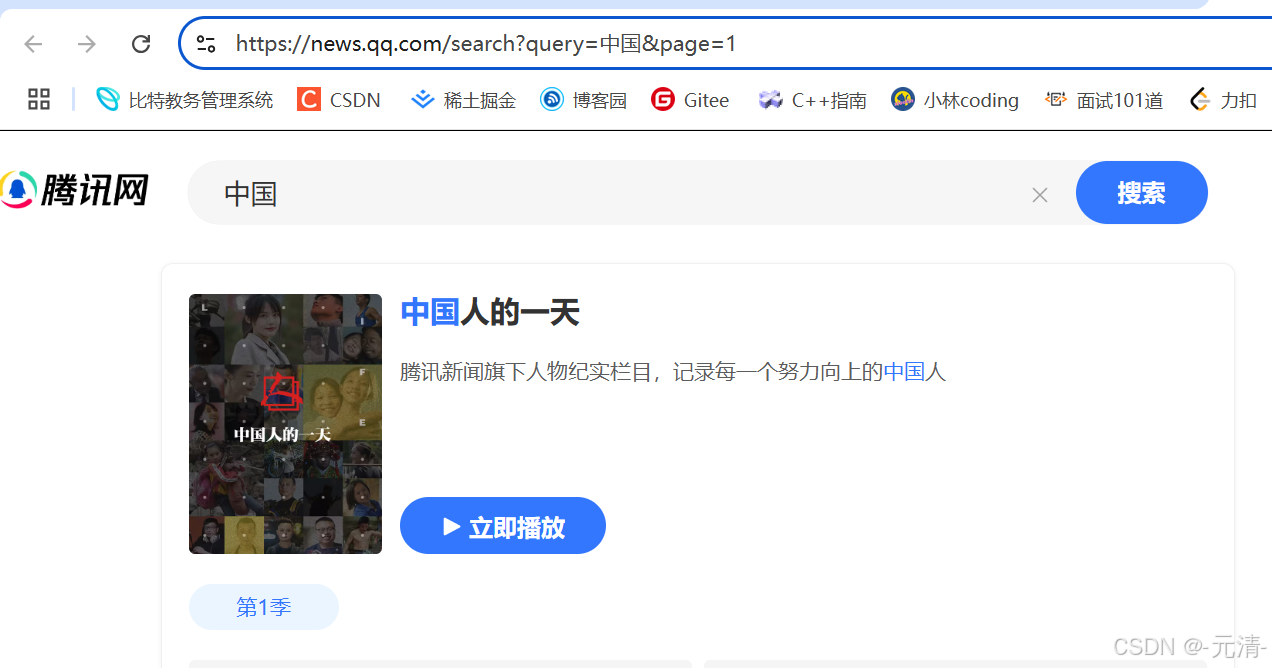
Task: Open the C++指南 bookmark
Action: coord(812,100)
